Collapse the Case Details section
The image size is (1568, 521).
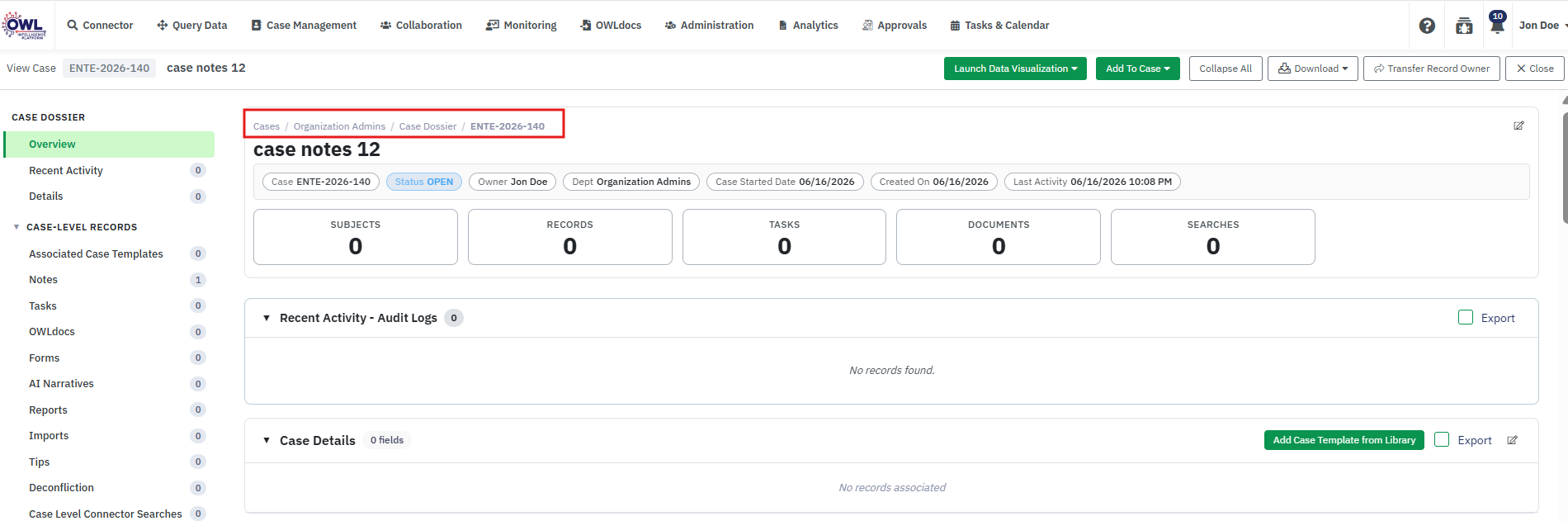pos(267,440)
